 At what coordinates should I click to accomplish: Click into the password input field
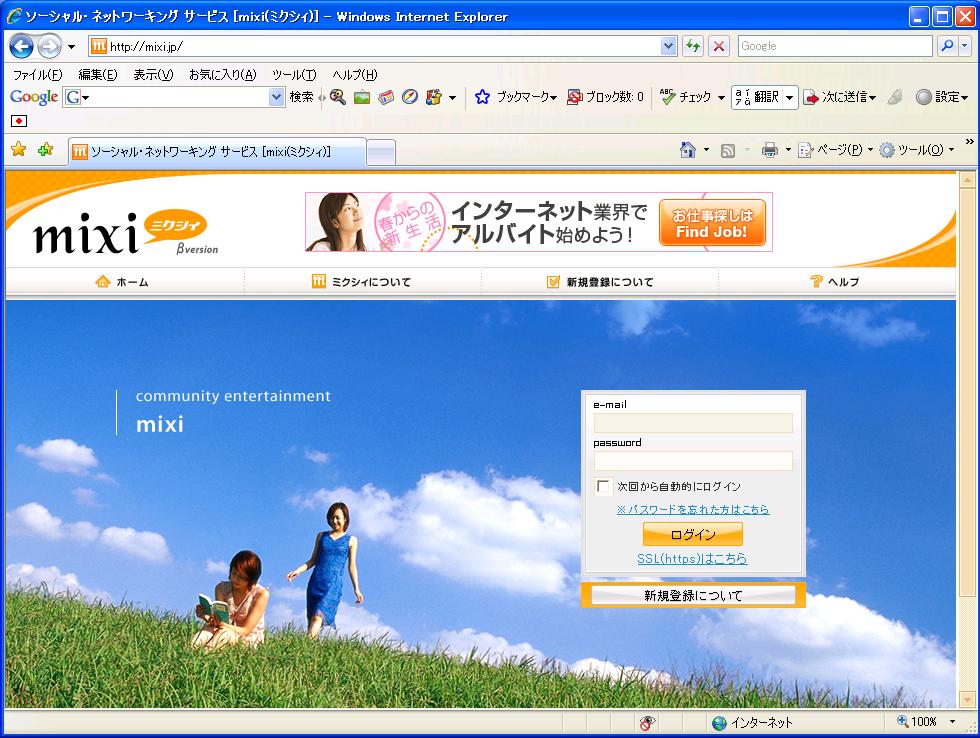(x=692, y=461)
